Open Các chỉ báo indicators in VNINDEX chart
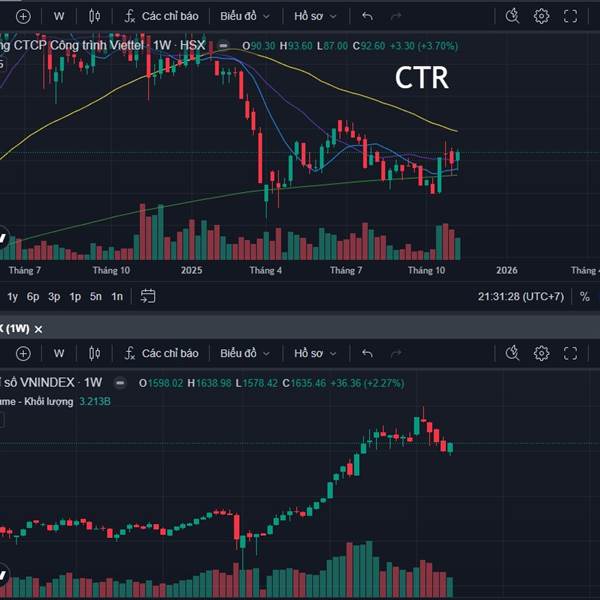This screenshot has height=600, width=600. (x=161, y=354)
